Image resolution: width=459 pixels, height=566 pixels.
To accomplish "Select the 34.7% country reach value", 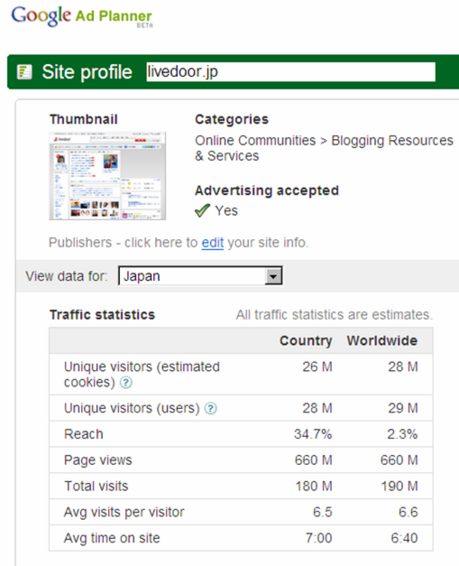I will coord(313,434).
